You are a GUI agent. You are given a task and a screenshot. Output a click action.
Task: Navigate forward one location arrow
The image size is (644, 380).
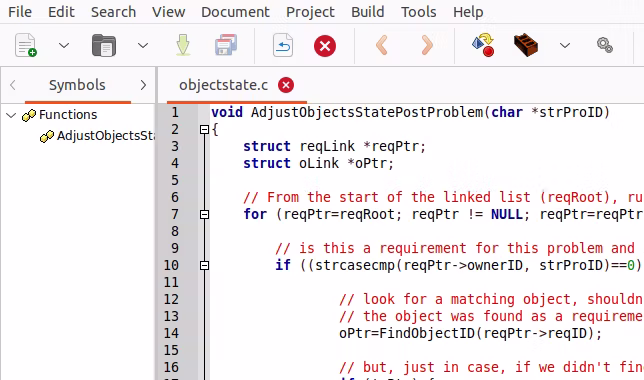tap(427, 45)
